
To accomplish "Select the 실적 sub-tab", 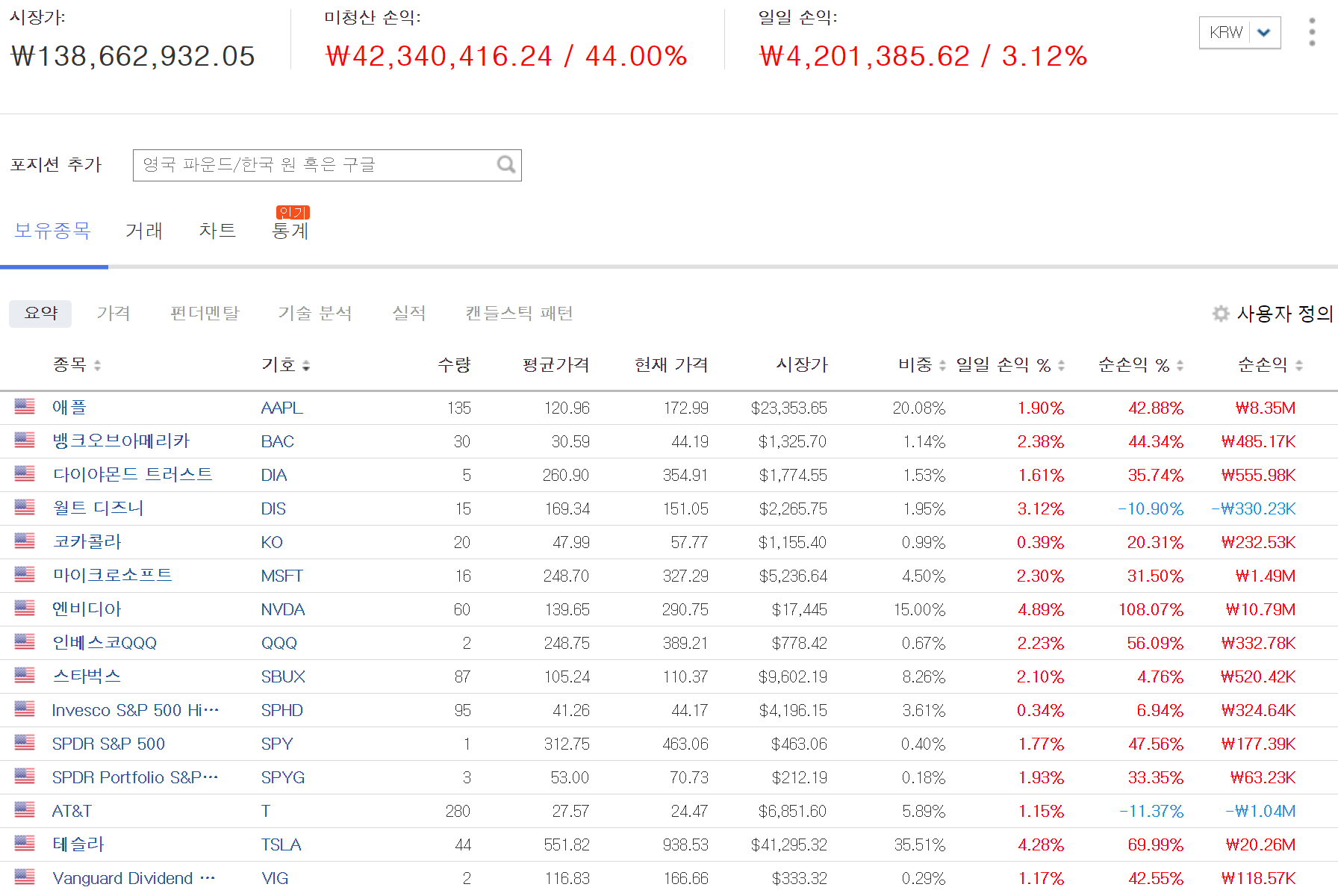I will coord(409,314).
